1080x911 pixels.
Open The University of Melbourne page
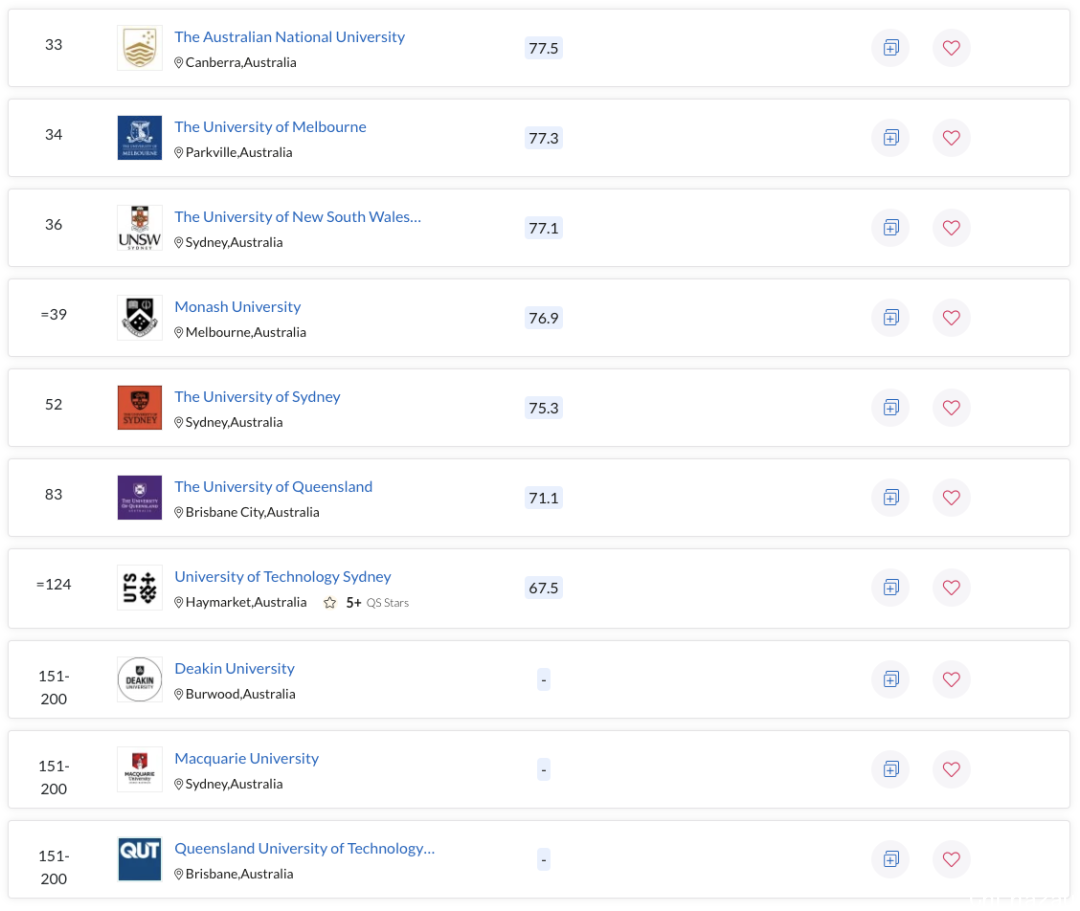coord(270,127)
